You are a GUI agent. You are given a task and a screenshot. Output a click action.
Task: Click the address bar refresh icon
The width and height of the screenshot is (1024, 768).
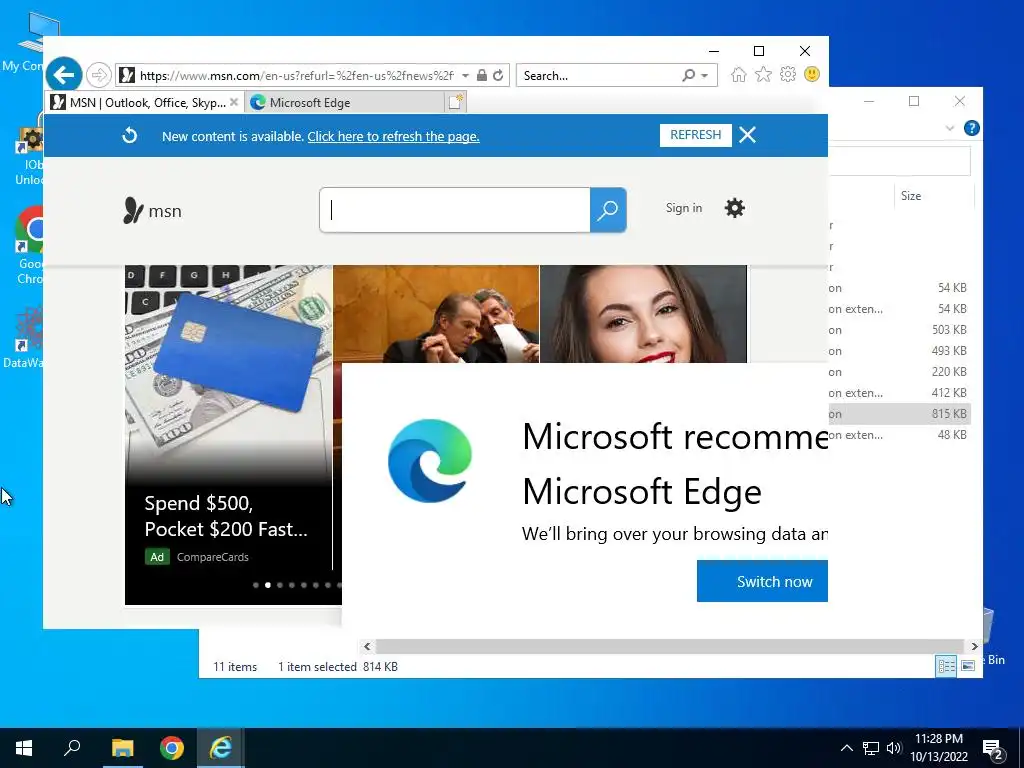[x=498, y=75]
